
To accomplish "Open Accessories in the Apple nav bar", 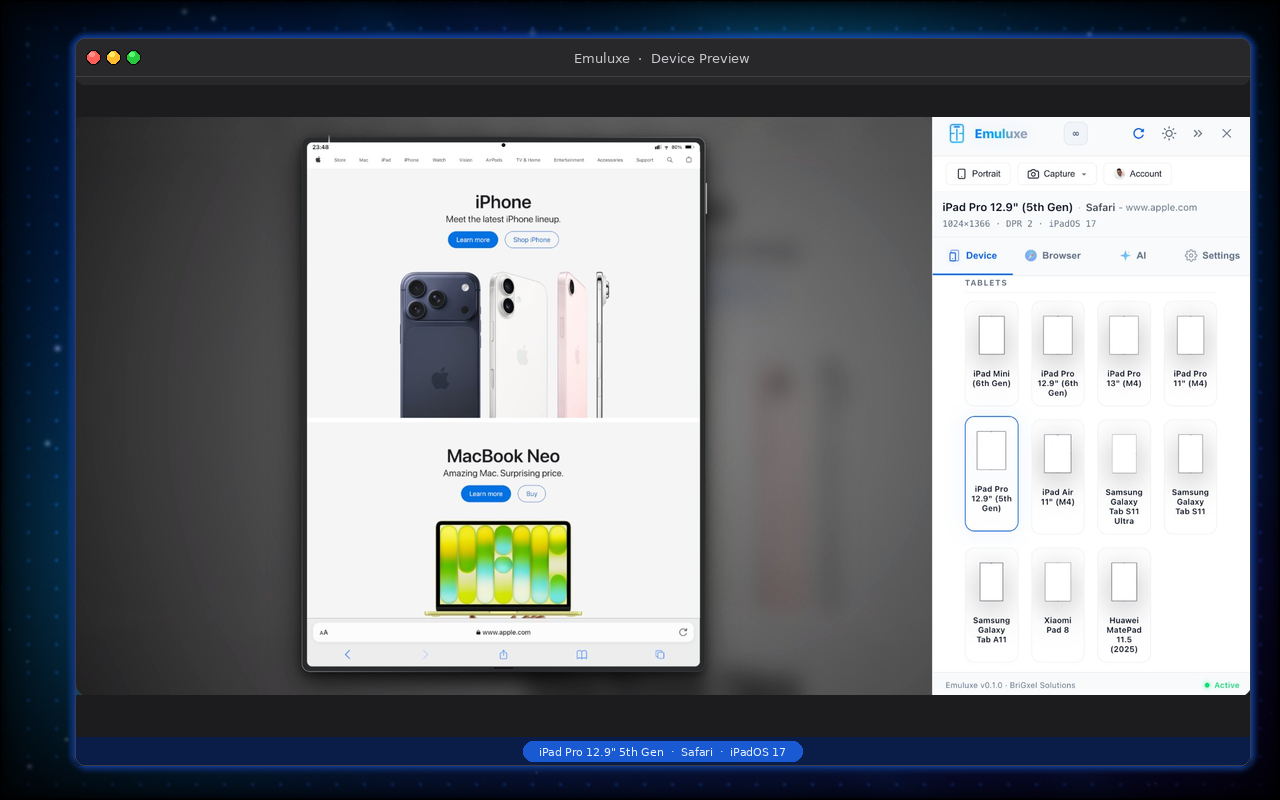I will pos(610,160).
